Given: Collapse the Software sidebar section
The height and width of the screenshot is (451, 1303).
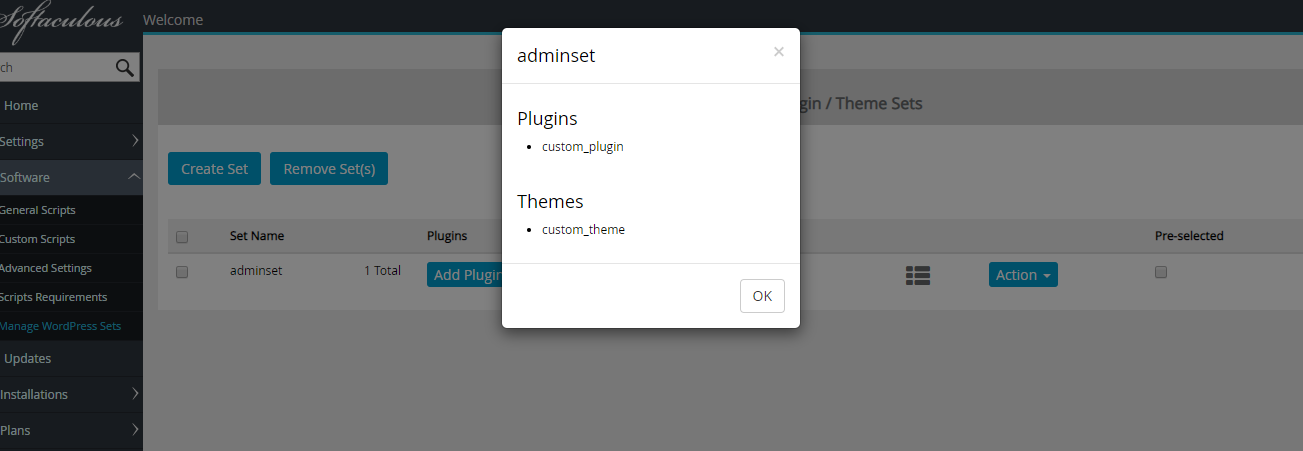Looking at the screenshot, I should point(71,178).
